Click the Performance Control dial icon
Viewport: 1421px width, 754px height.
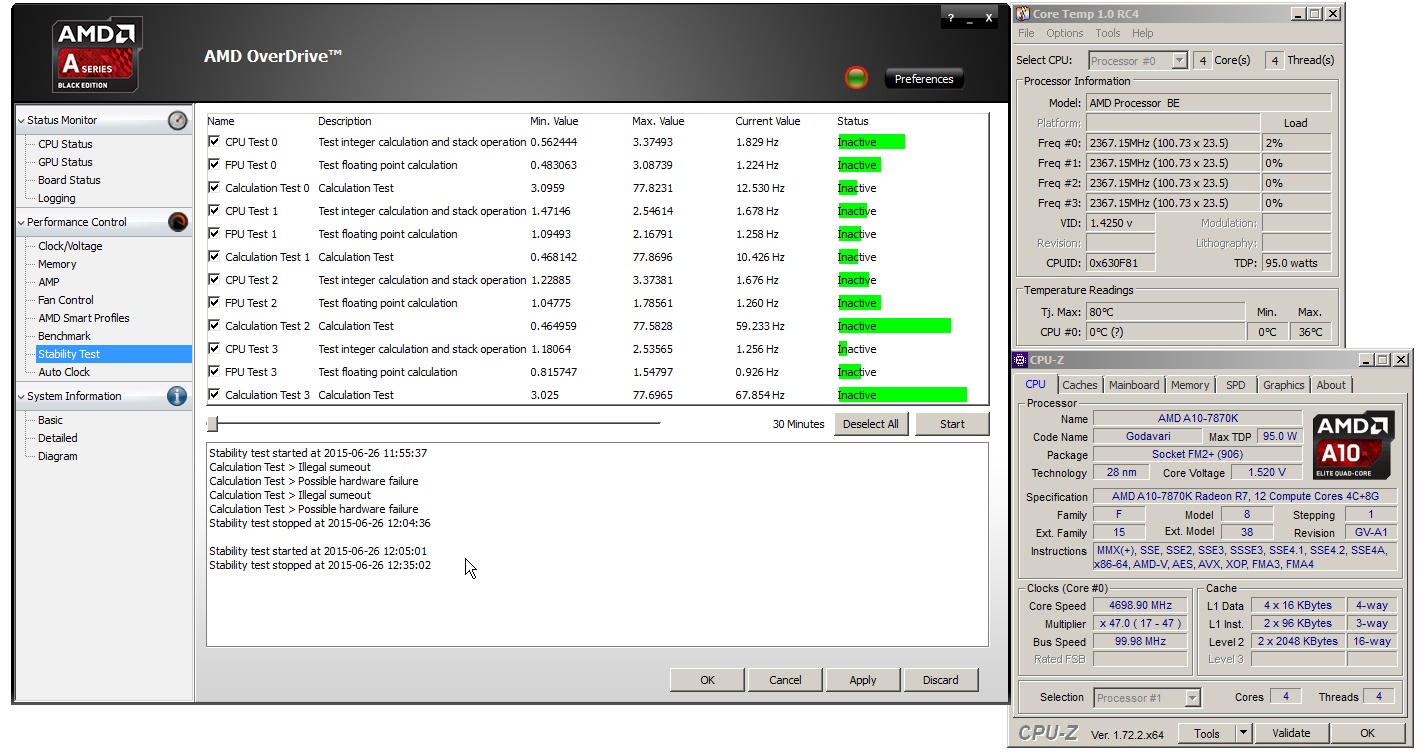pos(177,222)
